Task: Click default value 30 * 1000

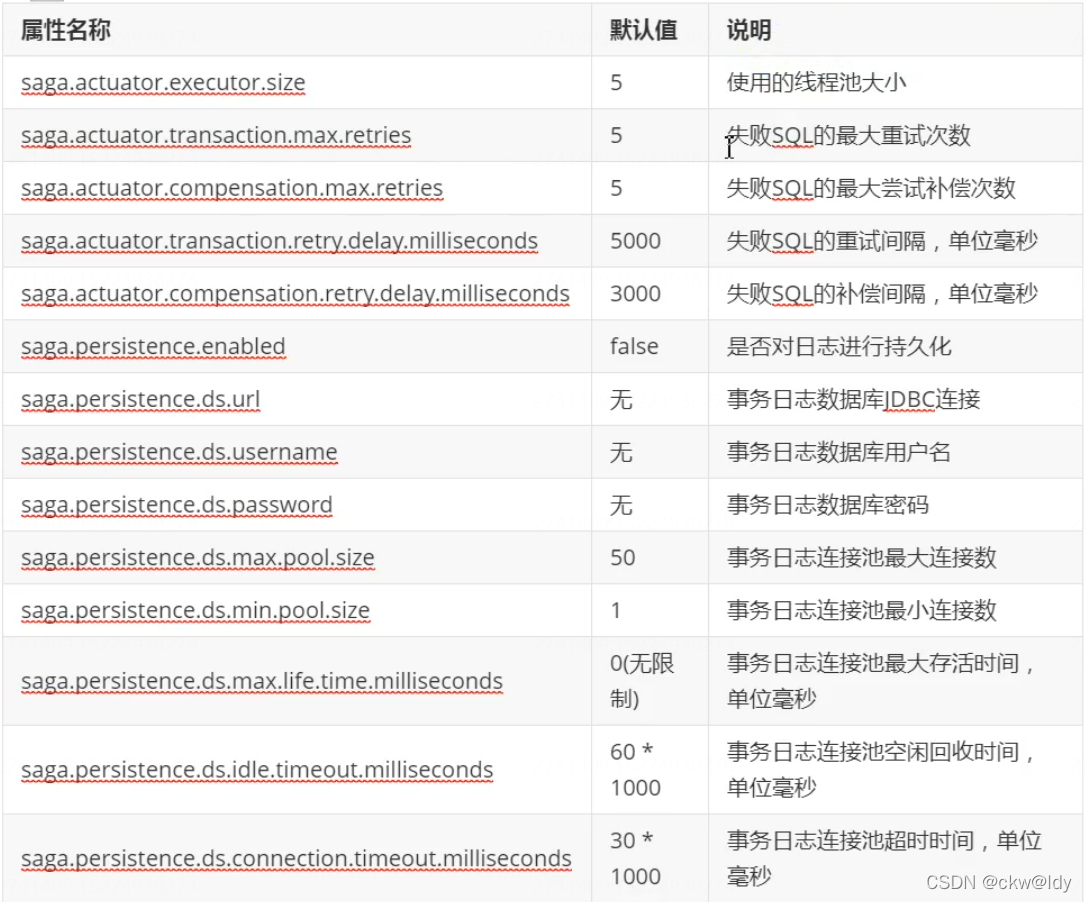Action: [635, 858]
